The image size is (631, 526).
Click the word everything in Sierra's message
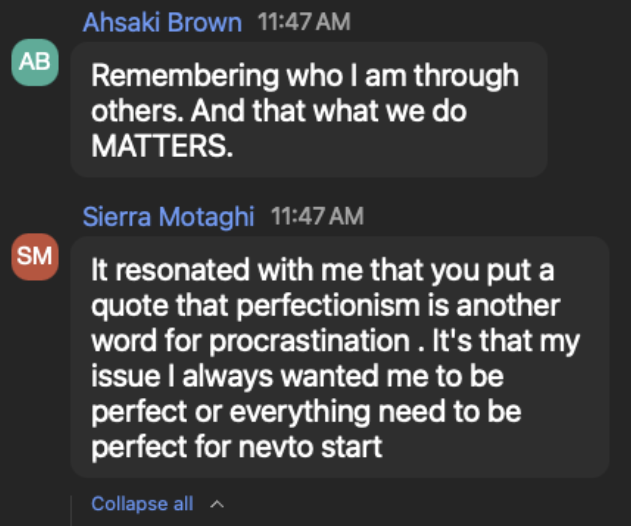click(300, 412)
